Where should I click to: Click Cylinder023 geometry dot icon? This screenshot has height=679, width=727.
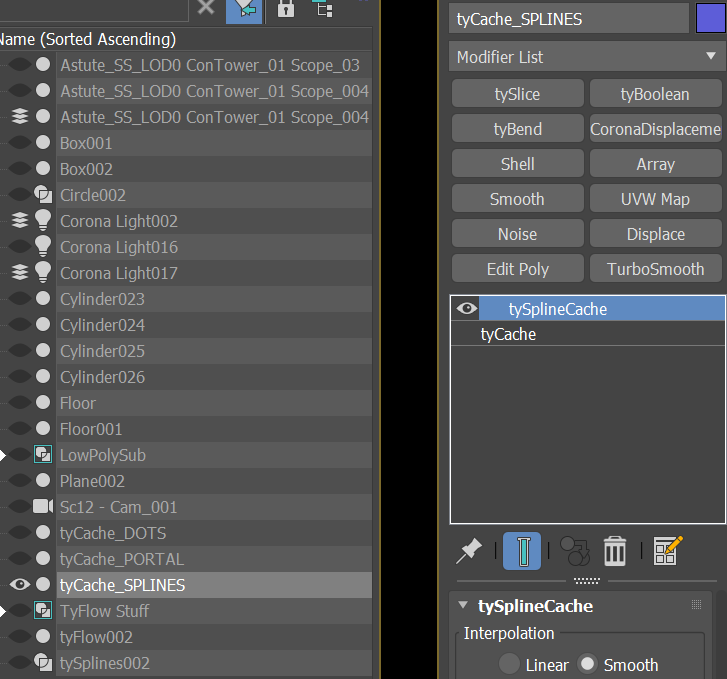(x=43, y=298)
